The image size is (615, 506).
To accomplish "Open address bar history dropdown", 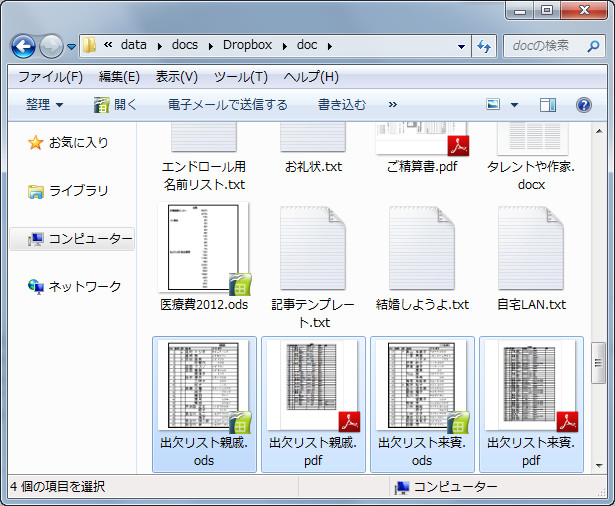I will click(x=462, y=46).
